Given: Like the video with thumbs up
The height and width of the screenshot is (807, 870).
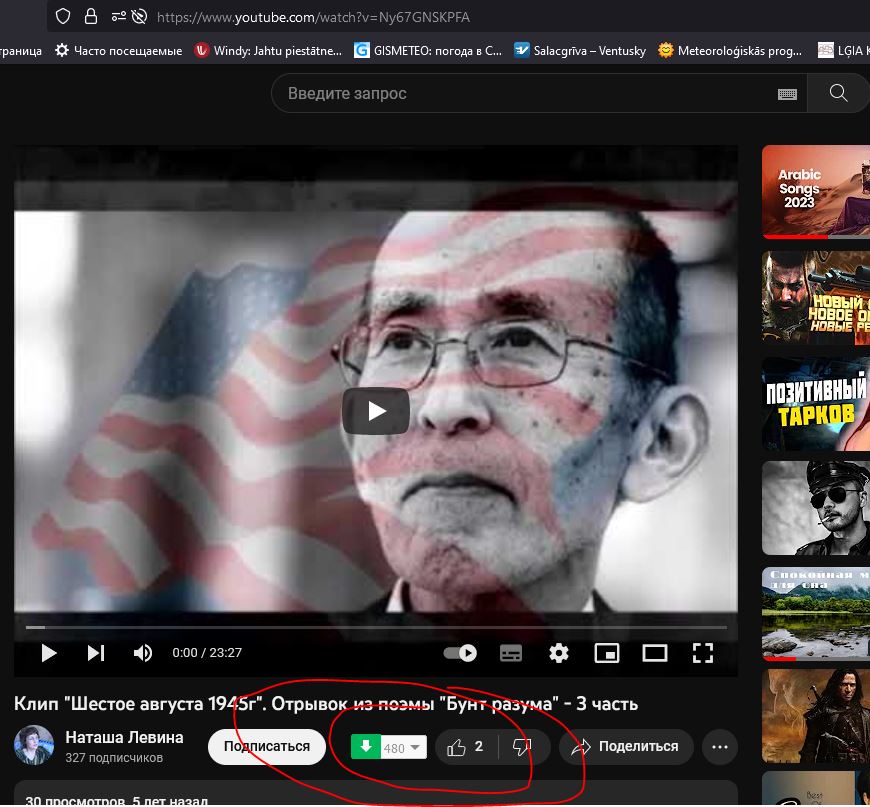Looking at the screenshot, I should click(466, 747).
